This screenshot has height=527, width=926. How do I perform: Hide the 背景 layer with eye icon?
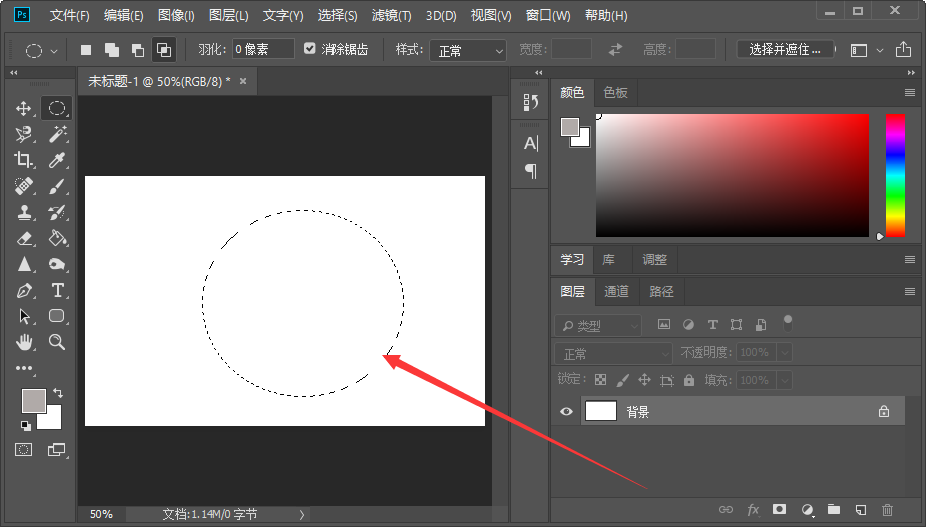tap(567, 411)
